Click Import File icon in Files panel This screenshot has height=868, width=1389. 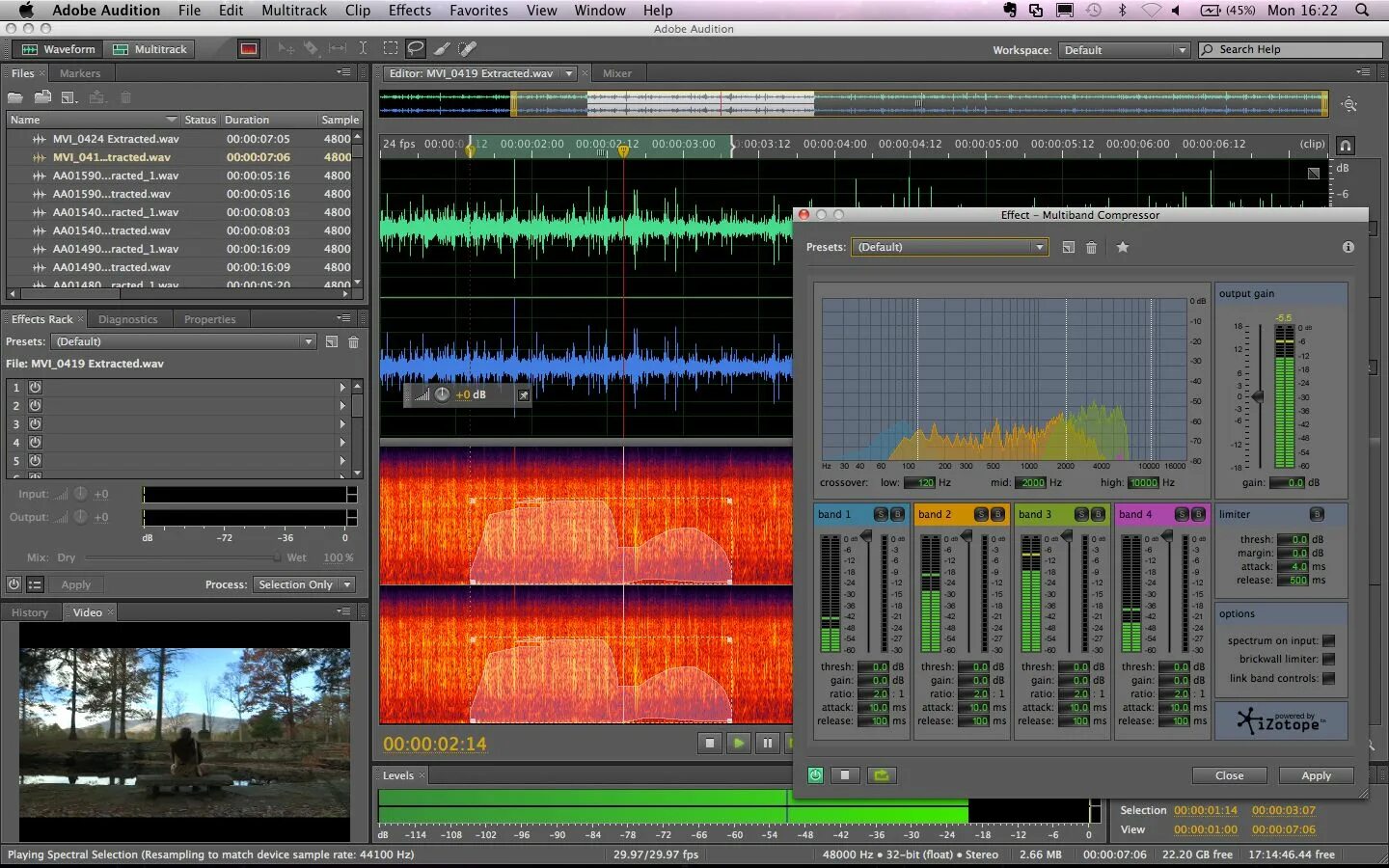coord(42,97)
